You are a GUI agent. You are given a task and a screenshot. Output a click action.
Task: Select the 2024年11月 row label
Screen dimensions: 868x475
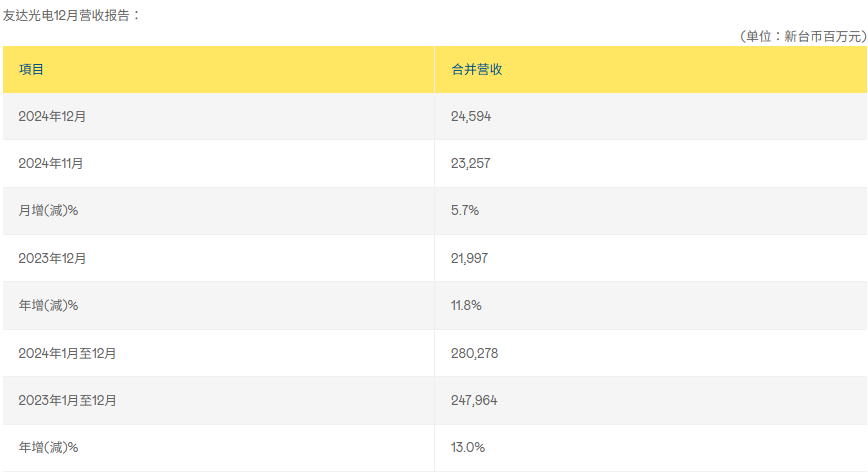pyautogui.click(x=50, y=163)
